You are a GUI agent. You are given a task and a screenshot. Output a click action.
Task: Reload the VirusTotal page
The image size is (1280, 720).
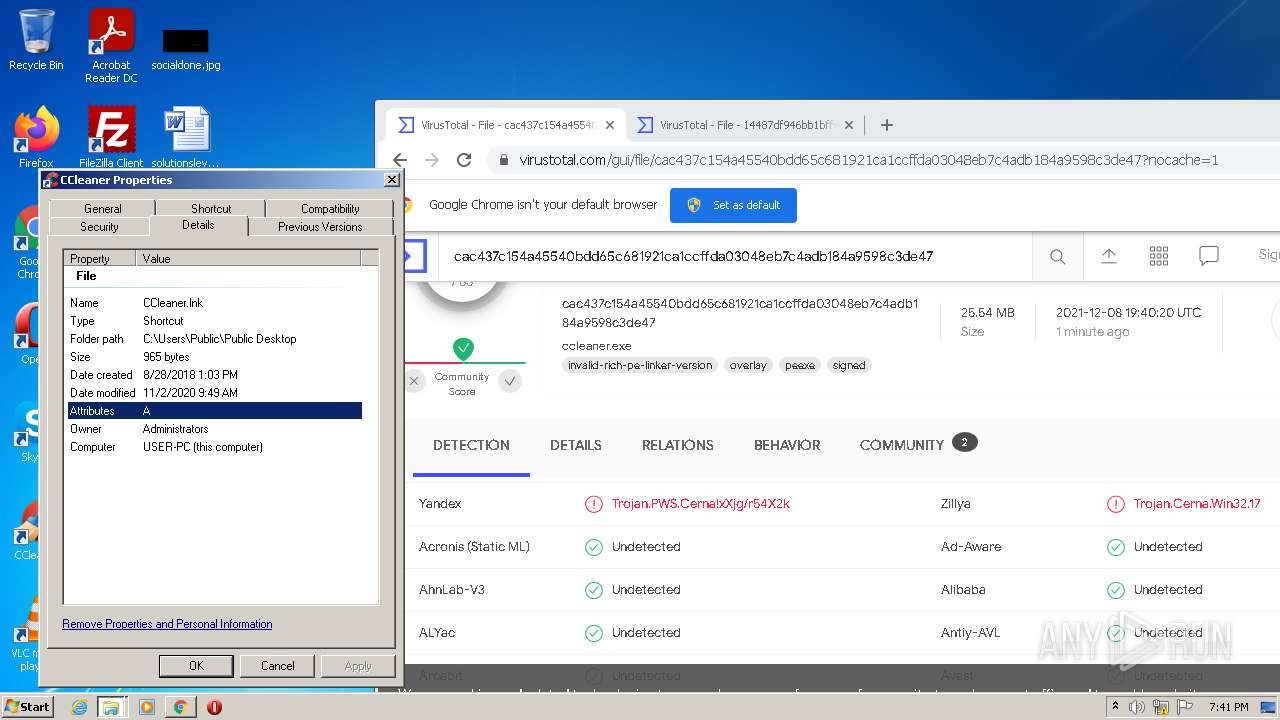(464, 160)
